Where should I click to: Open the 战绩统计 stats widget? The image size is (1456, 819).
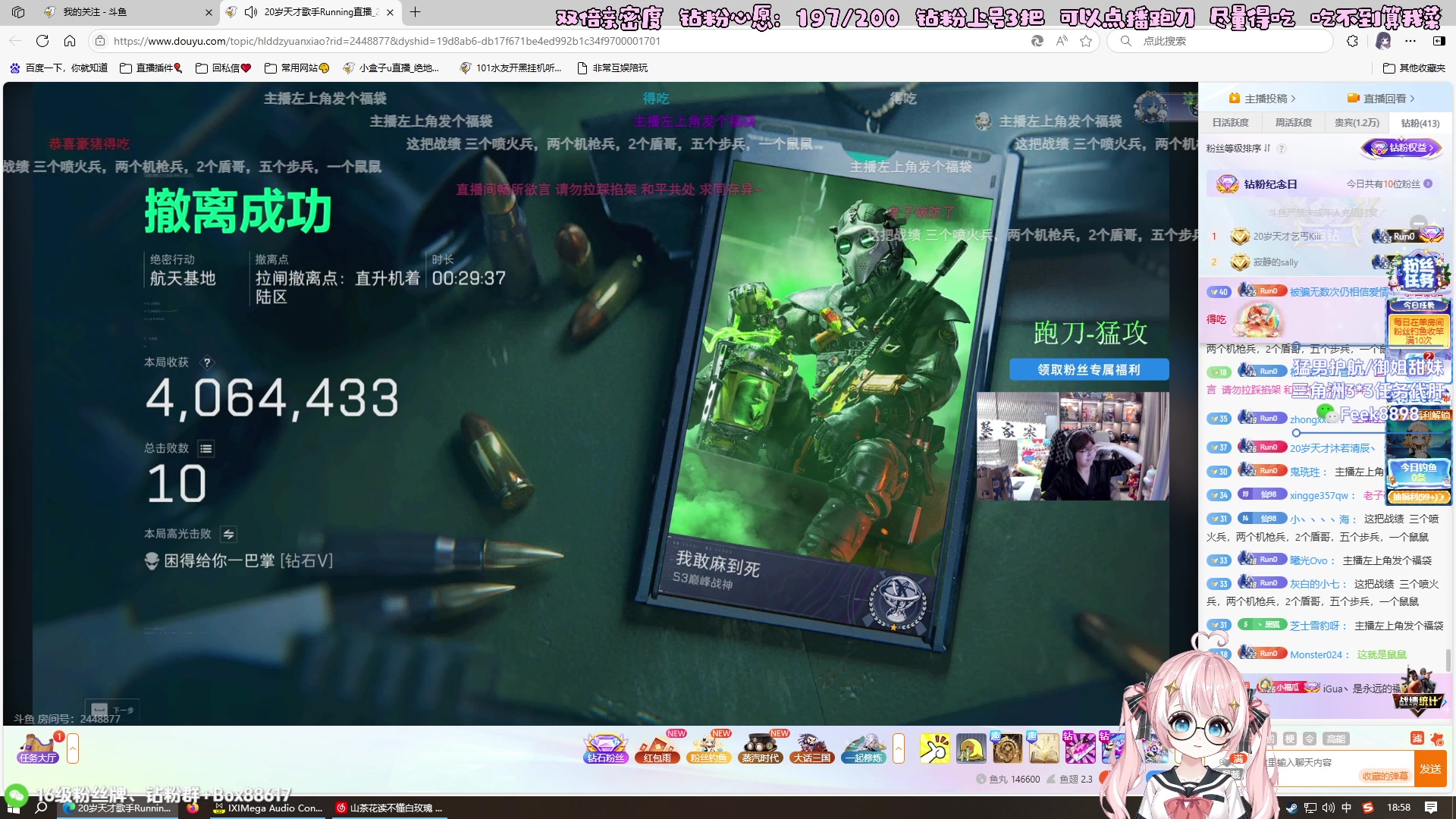point(1419,690)
